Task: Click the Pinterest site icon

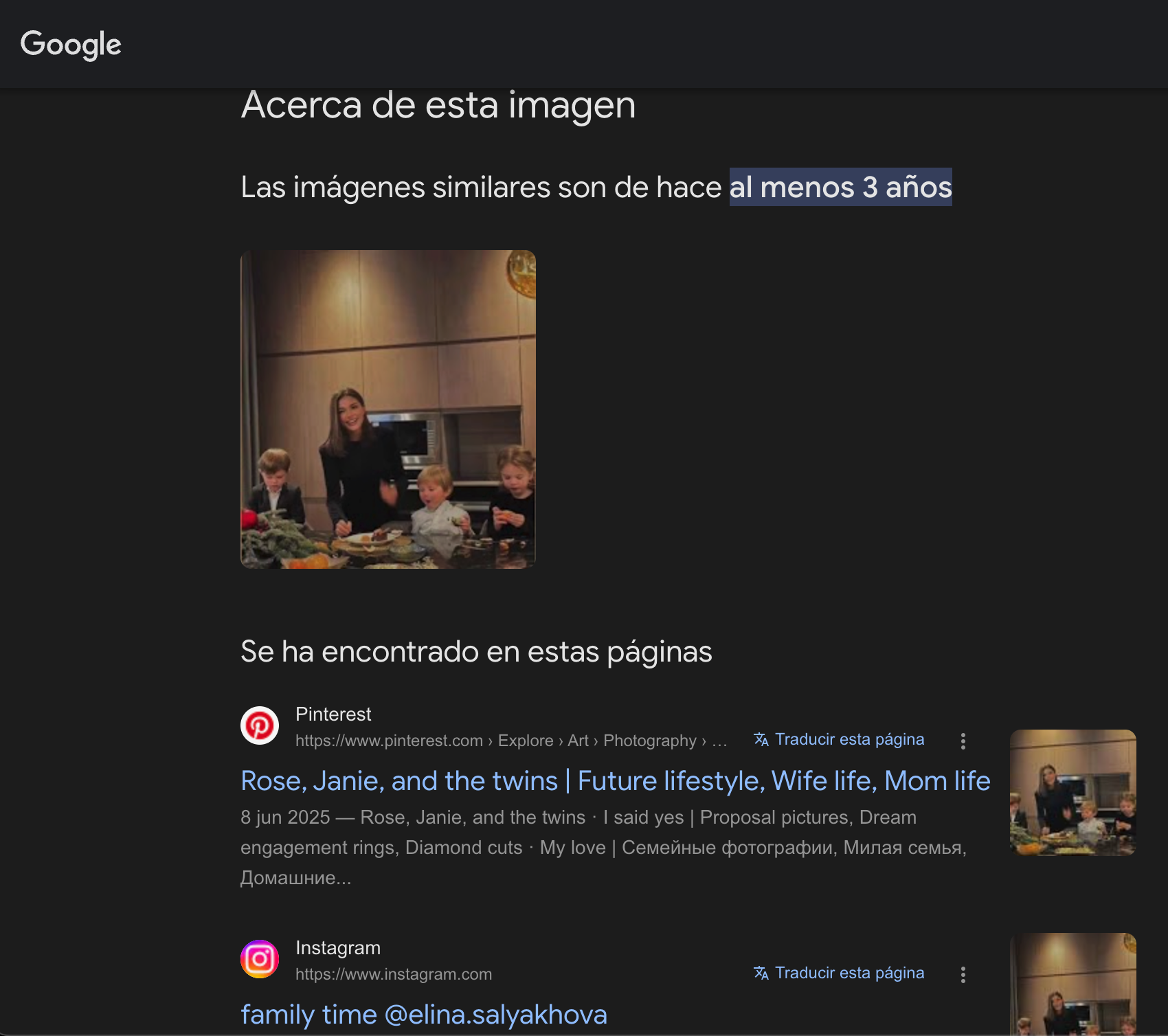Action: tap(260, 725)
